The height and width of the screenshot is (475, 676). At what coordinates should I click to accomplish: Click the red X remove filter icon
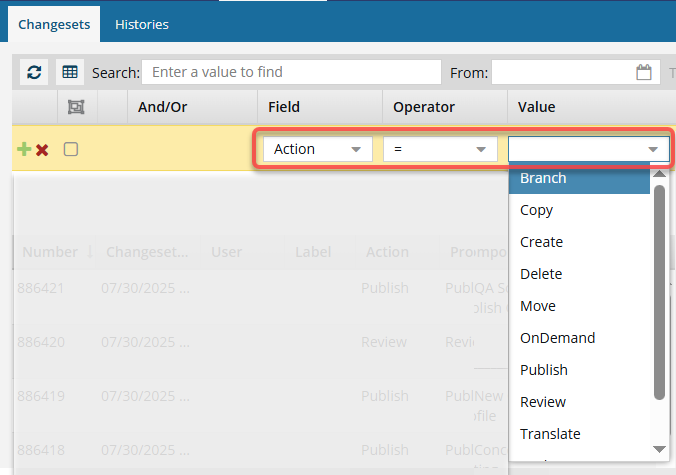pyautogui.click(x=42, y=149)
